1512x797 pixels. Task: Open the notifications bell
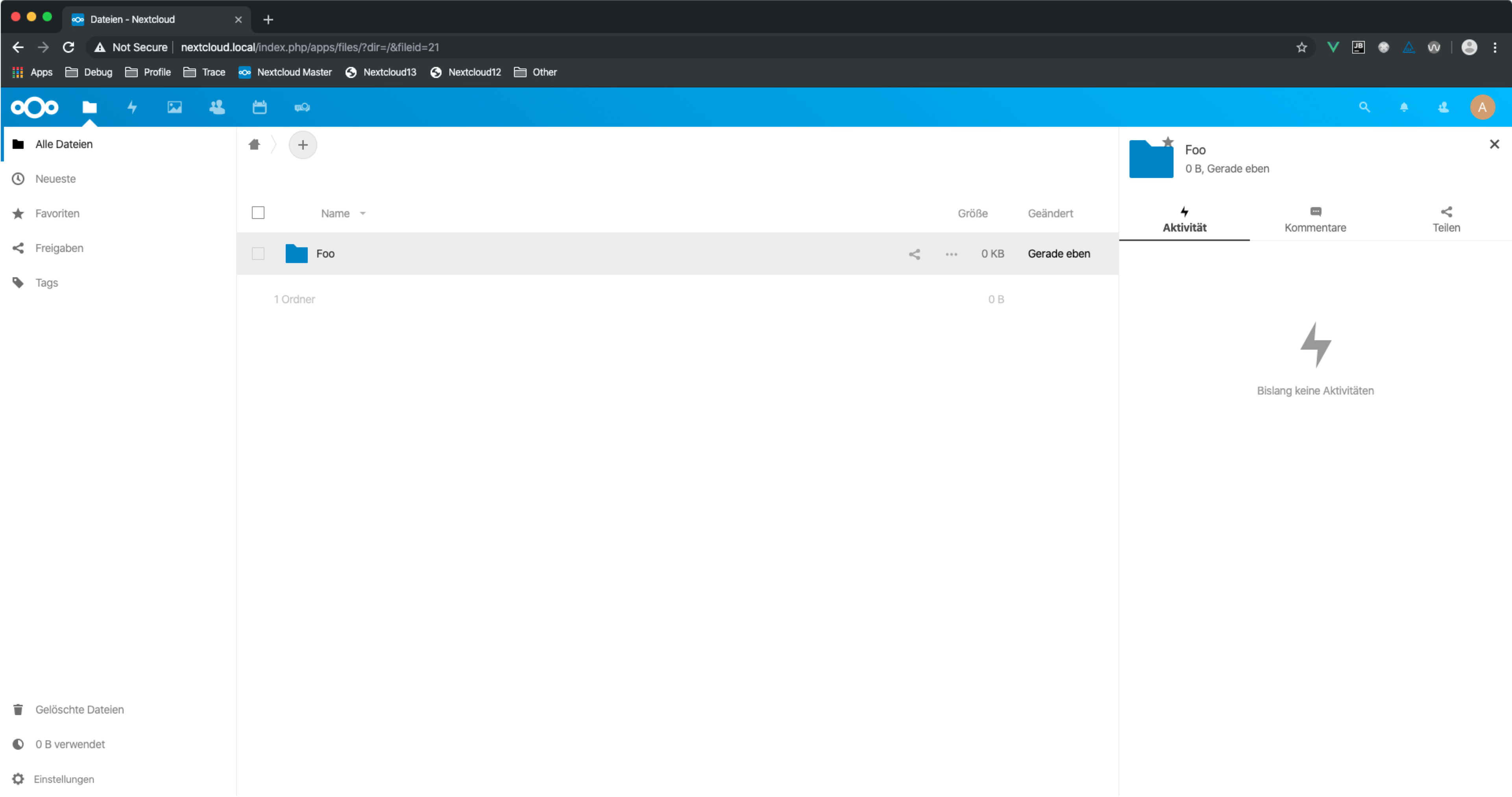point(1403,107)
